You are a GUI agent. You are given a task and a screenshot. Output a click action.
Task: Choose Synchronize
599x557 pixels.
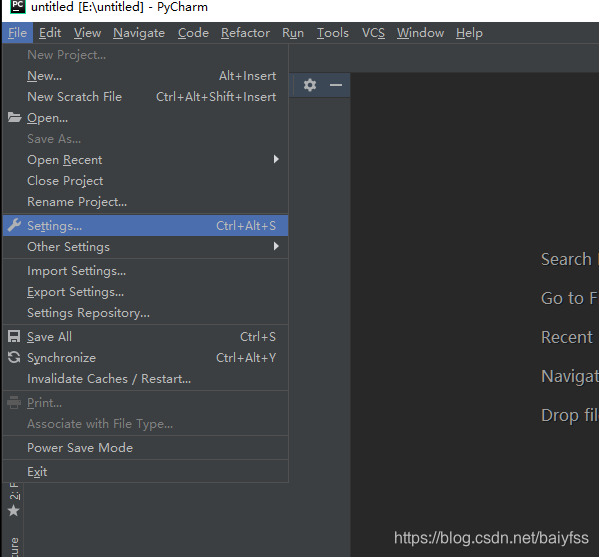tap(145, 358)
